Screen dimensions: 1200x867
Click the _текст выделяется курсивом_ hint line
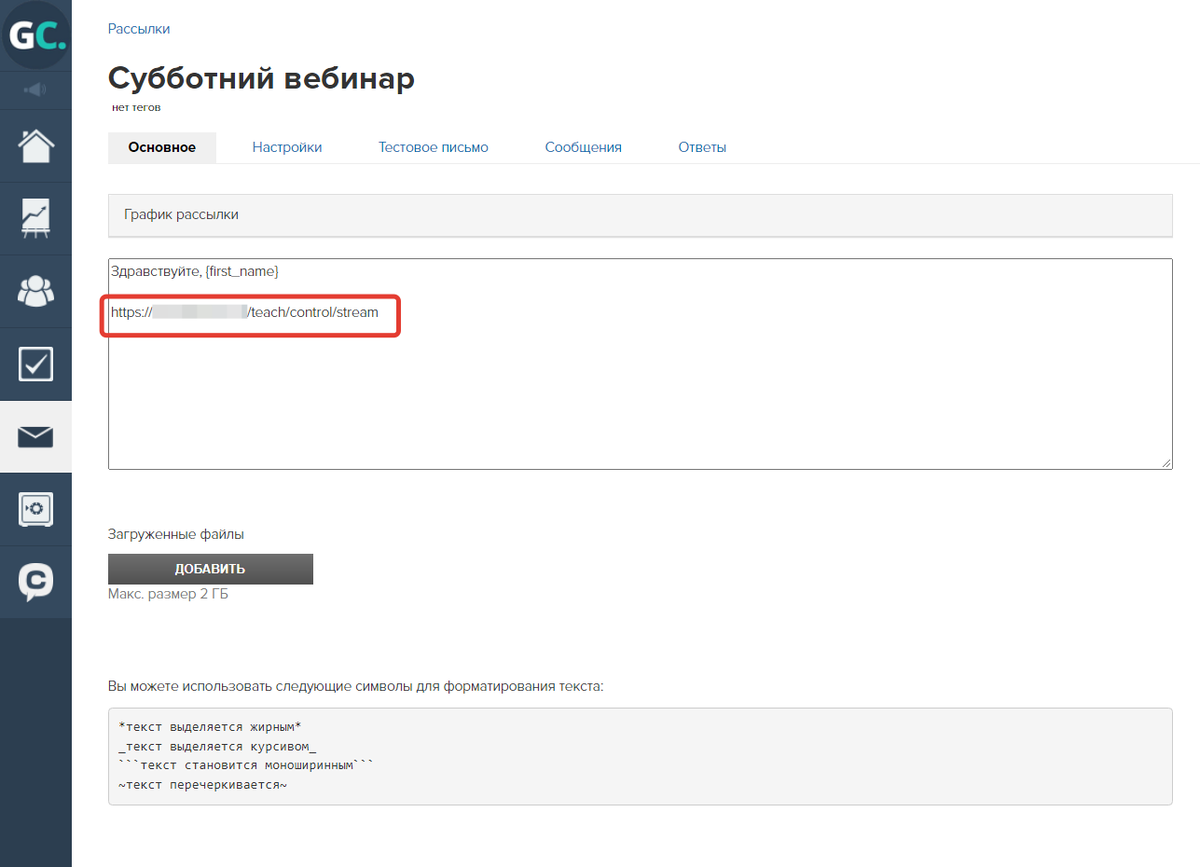coord(217,746)
